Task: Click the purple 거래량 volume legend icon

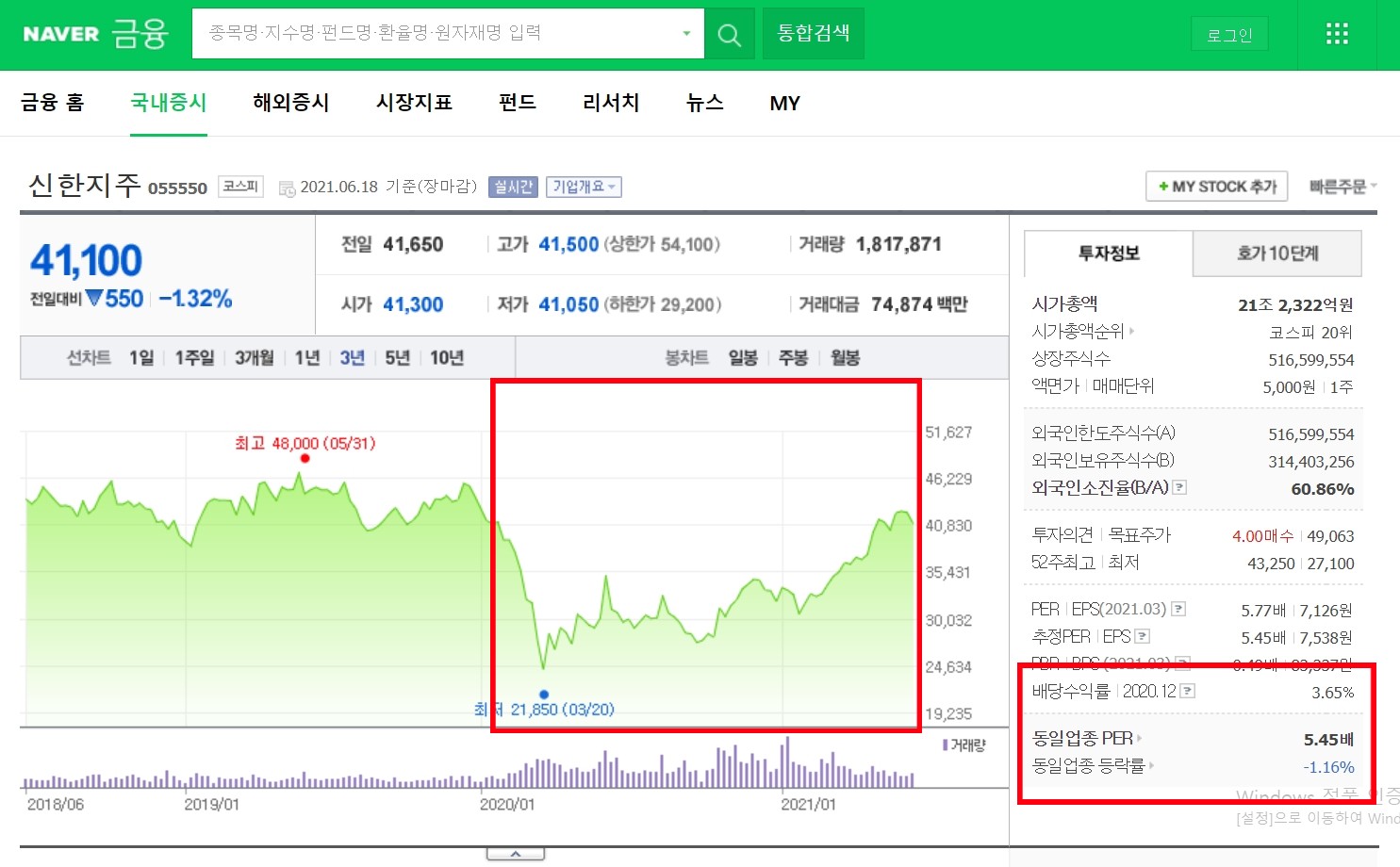Action: [946, 744]
